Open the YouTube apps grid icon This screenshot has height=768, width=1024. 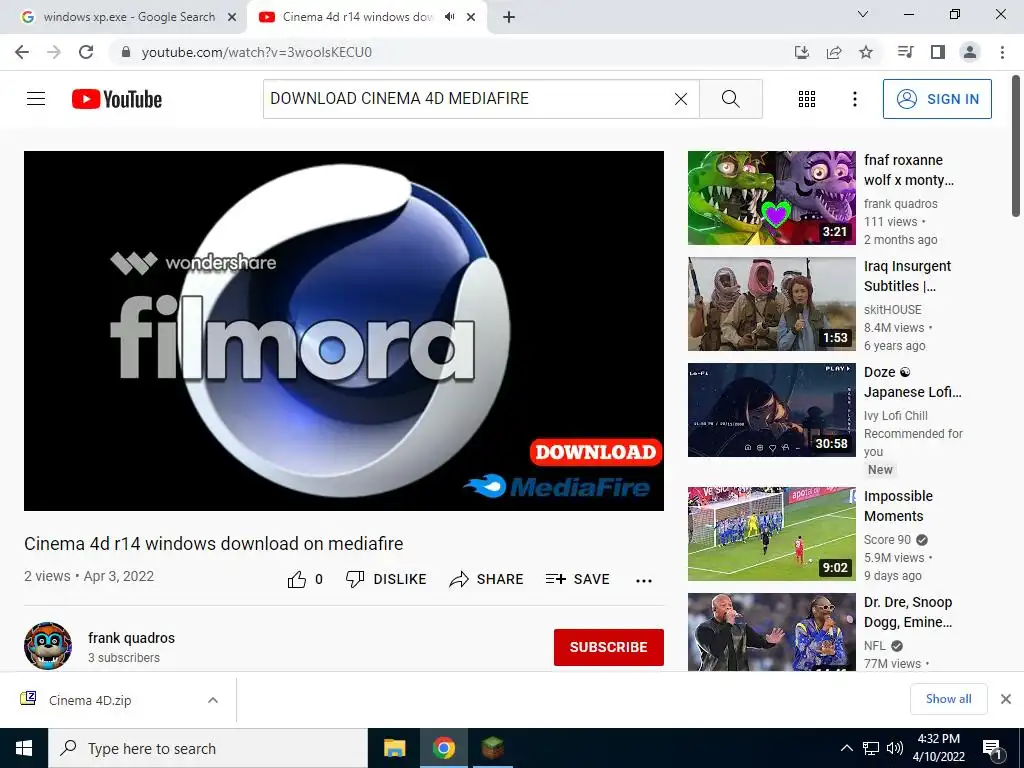(x=807, y=99)
